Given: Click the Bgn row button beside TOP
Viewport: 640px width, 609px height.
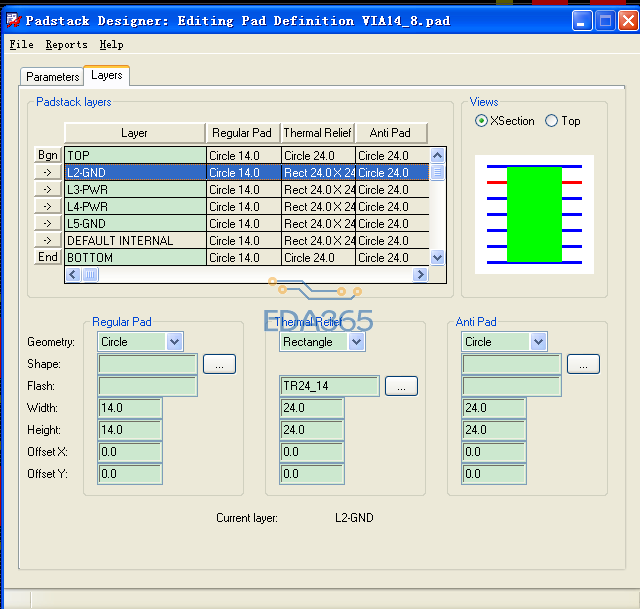Looking at the screenshot, I should pyautogui.click(x=48, y=155).
